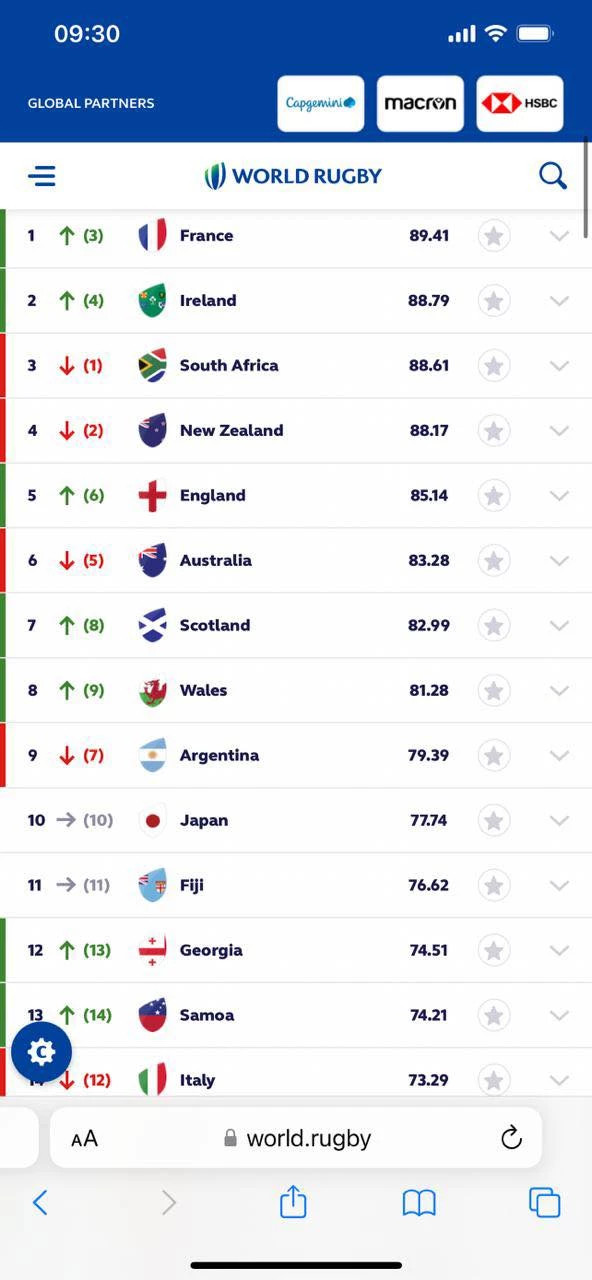
Task: Click the World Rugby logo
Action: click(293, 176)
